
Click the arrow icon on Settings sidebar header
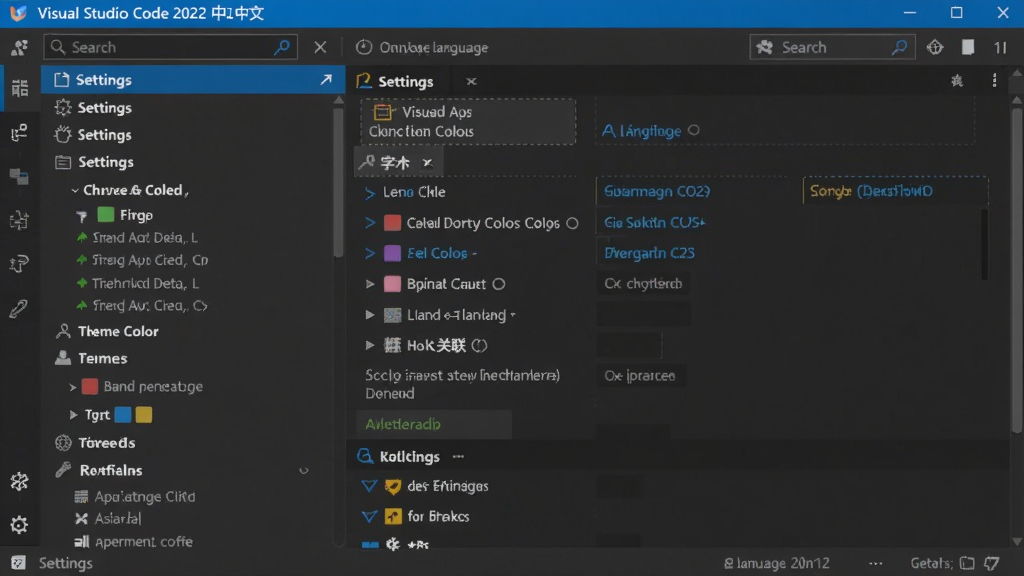[x=326, y=80]
